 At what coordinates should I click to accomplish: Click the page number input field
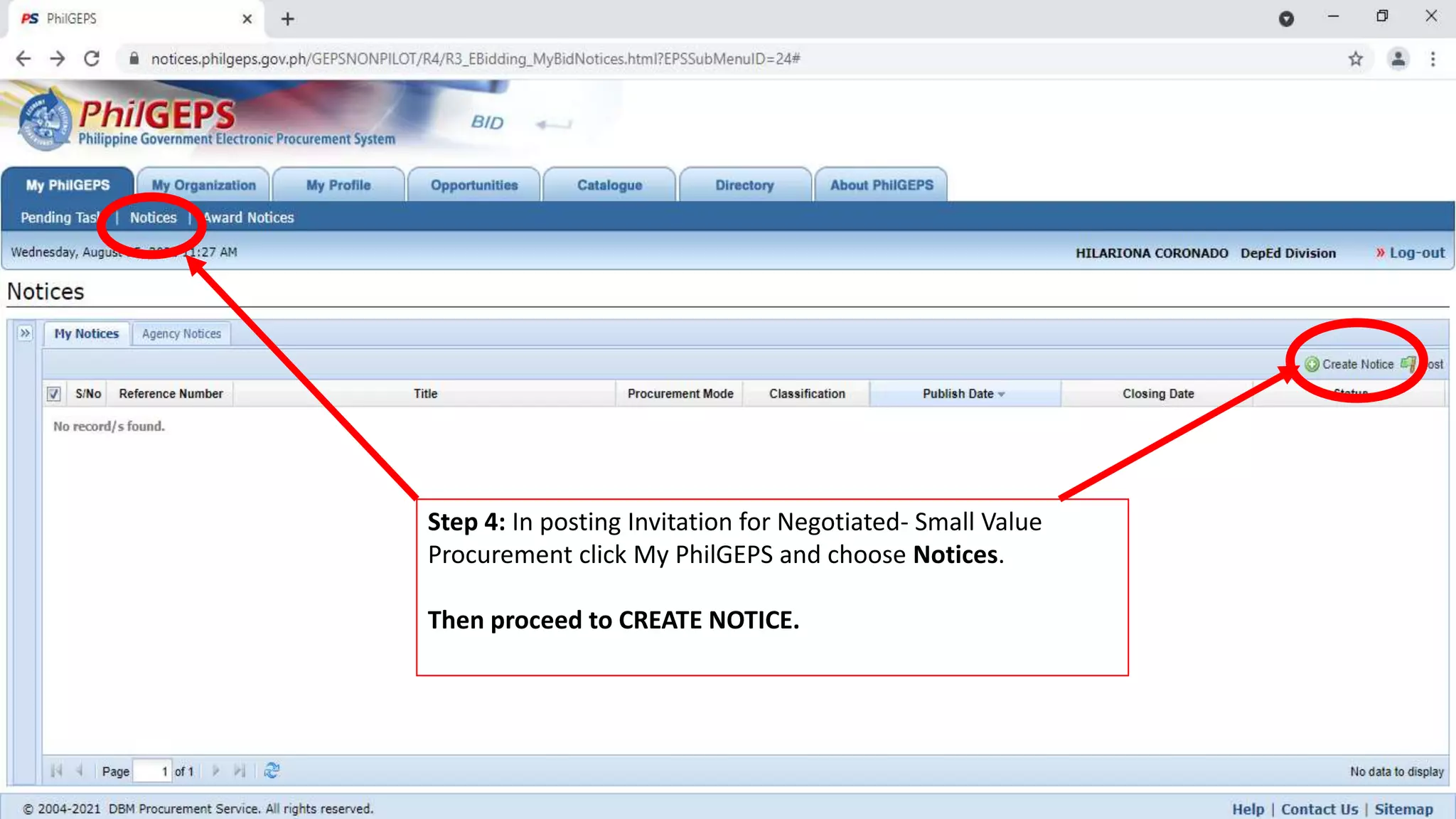coord(153,771)
